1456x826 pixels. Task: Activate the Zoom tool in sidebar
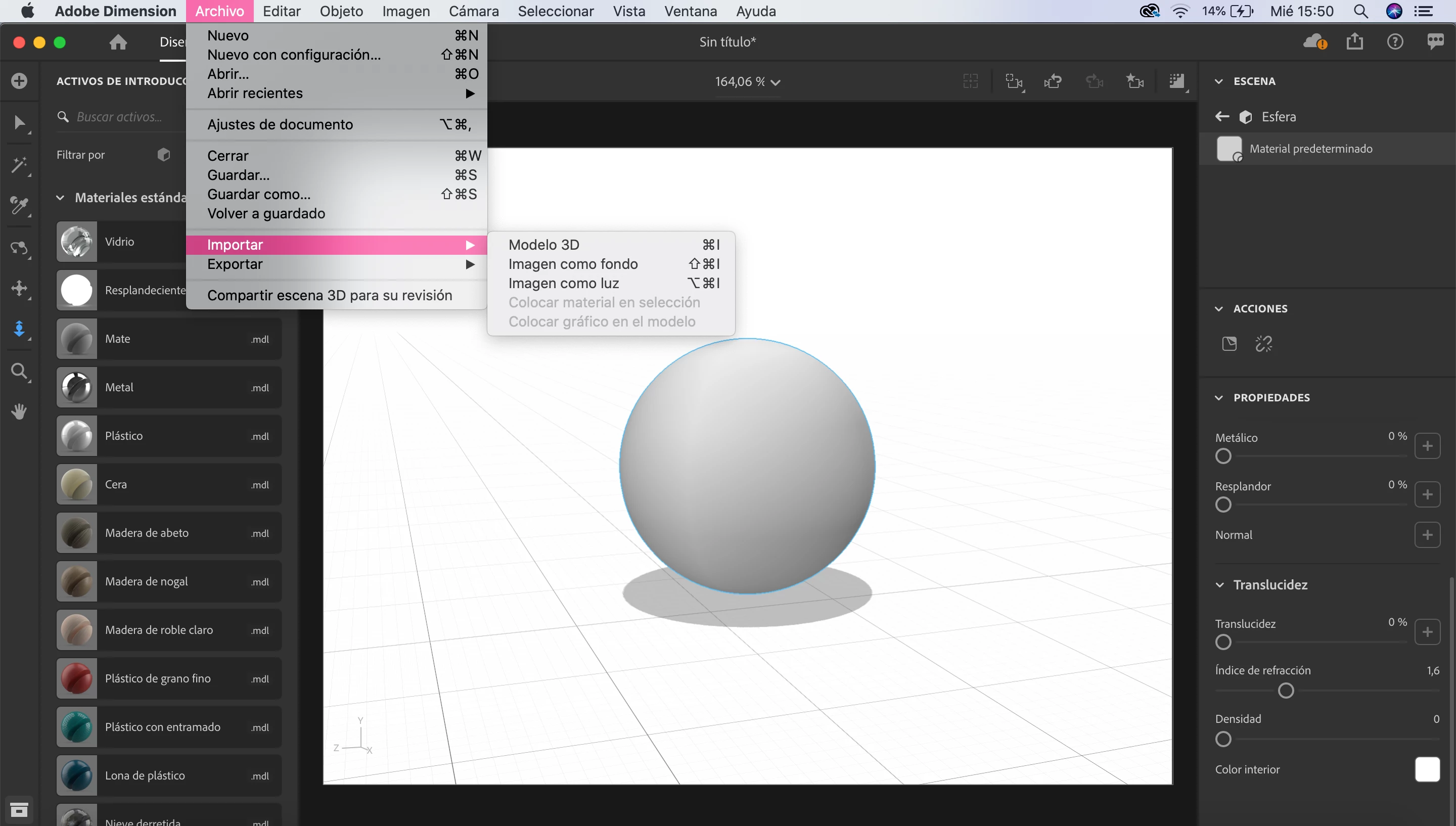point(19,372)
